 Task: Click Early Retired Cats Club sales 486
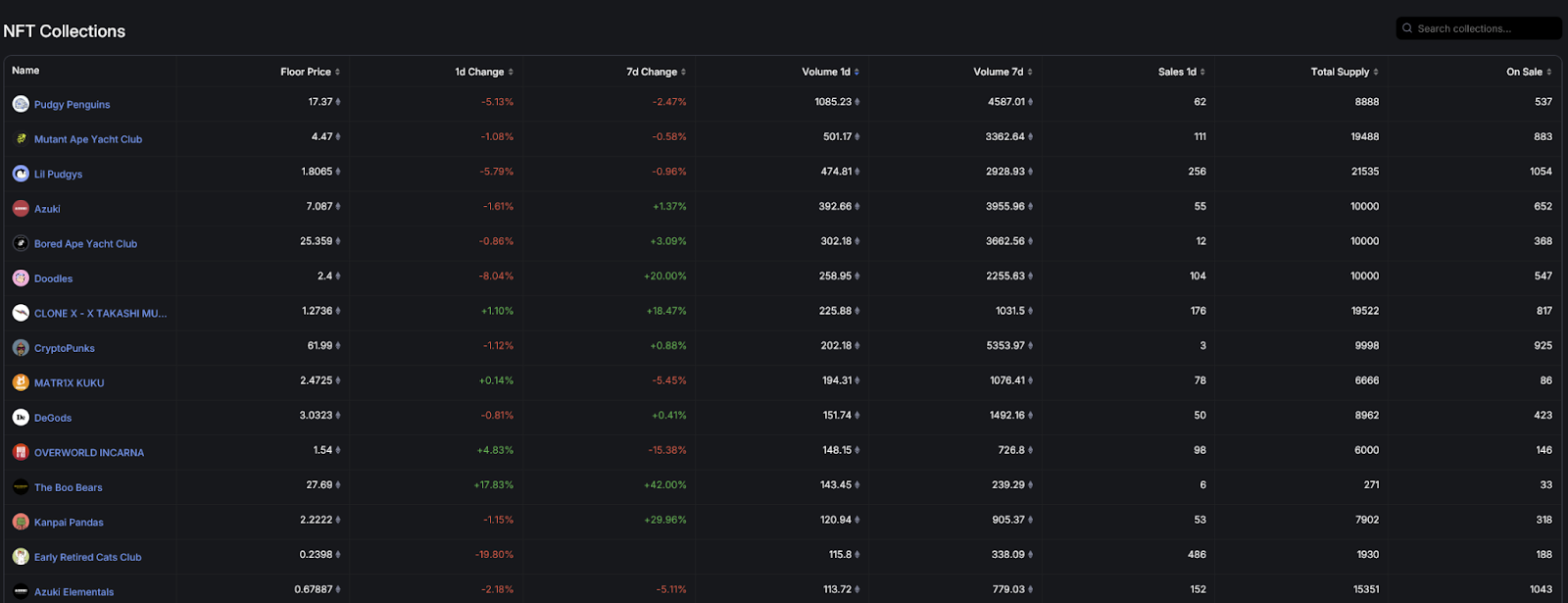pos(1197,554)
